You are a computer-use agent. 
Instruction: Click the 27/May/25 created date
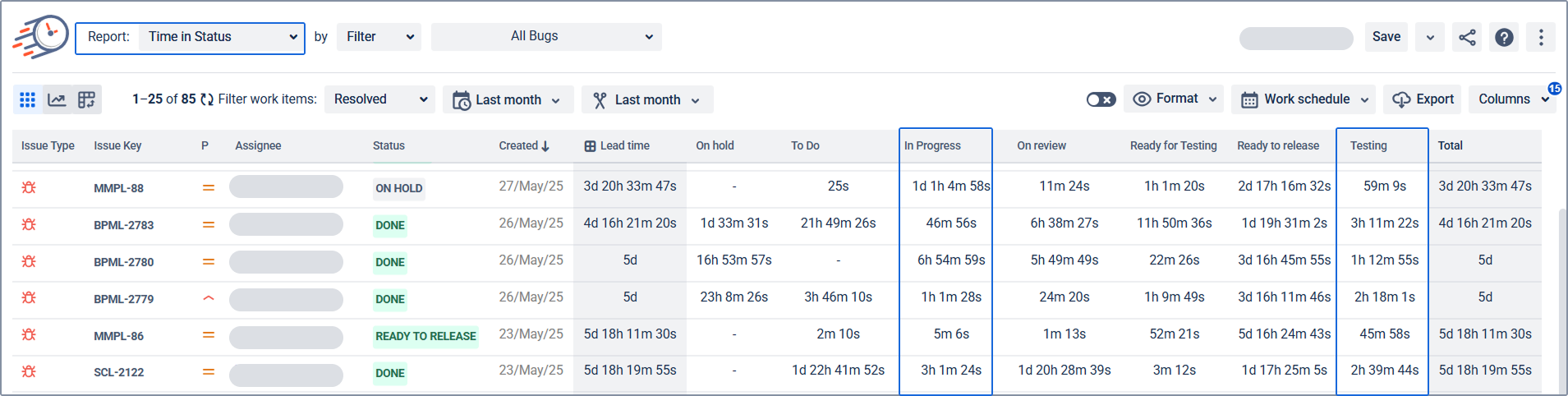[x=531, y=186]
